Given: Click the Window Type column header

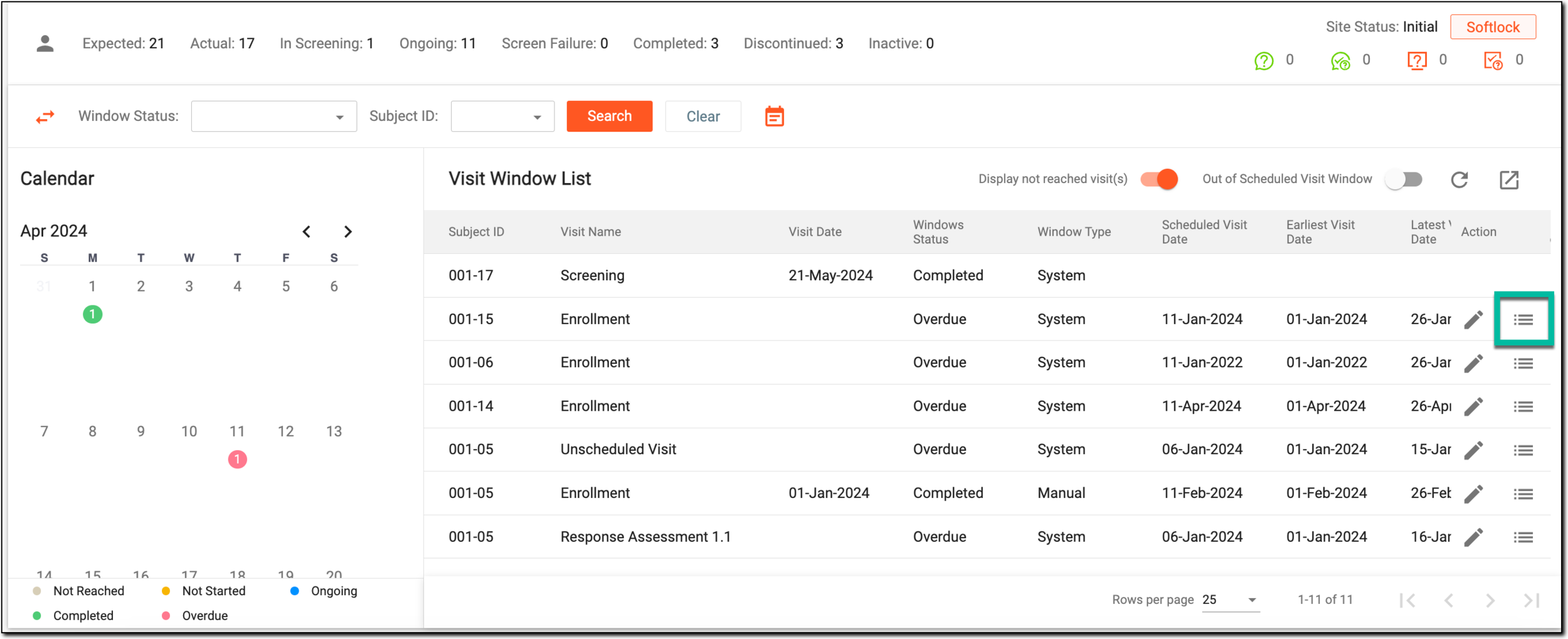Looking at the screenshot, I should 1074,232.
